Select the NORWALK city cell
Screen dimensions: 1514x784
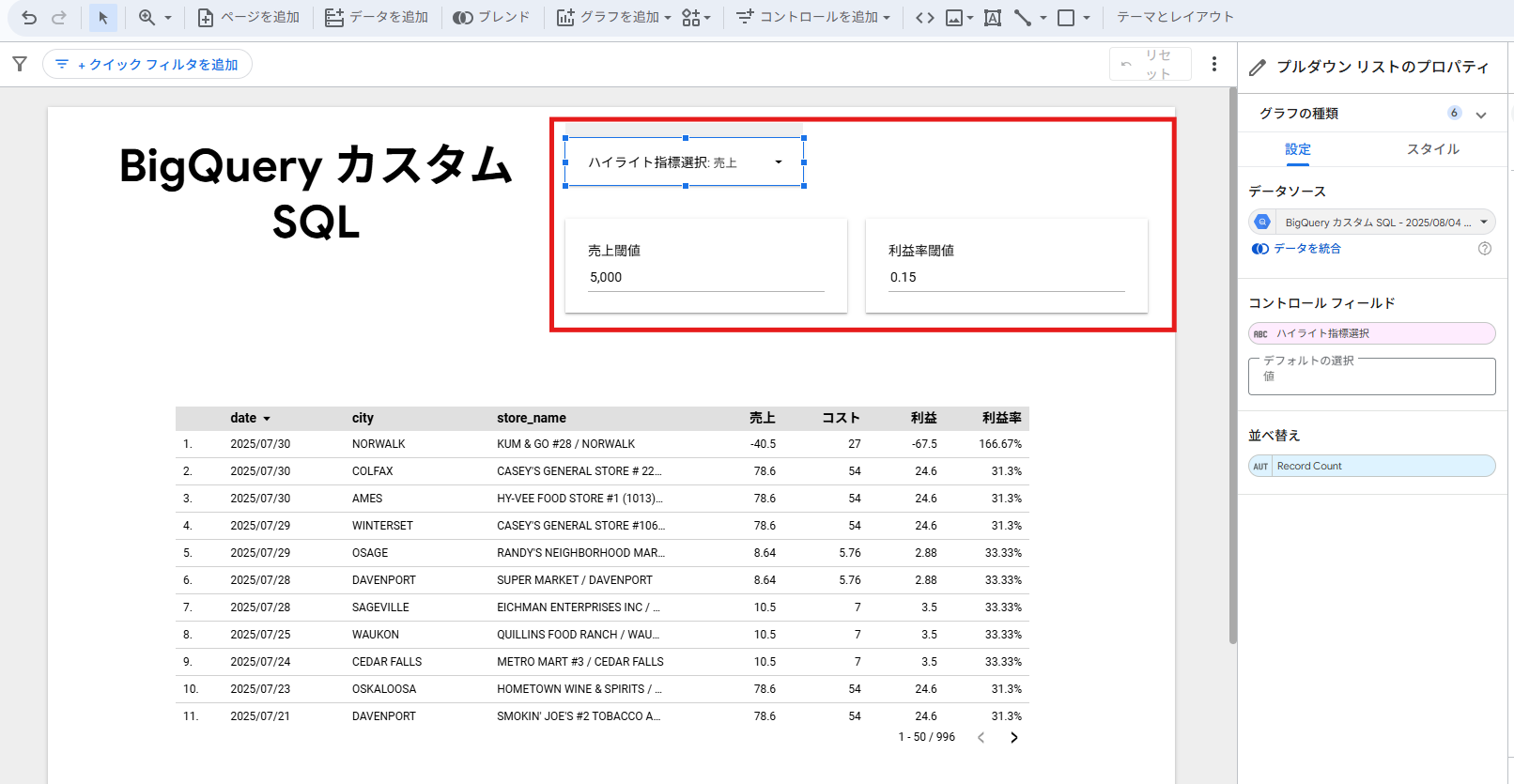(378, 444)
